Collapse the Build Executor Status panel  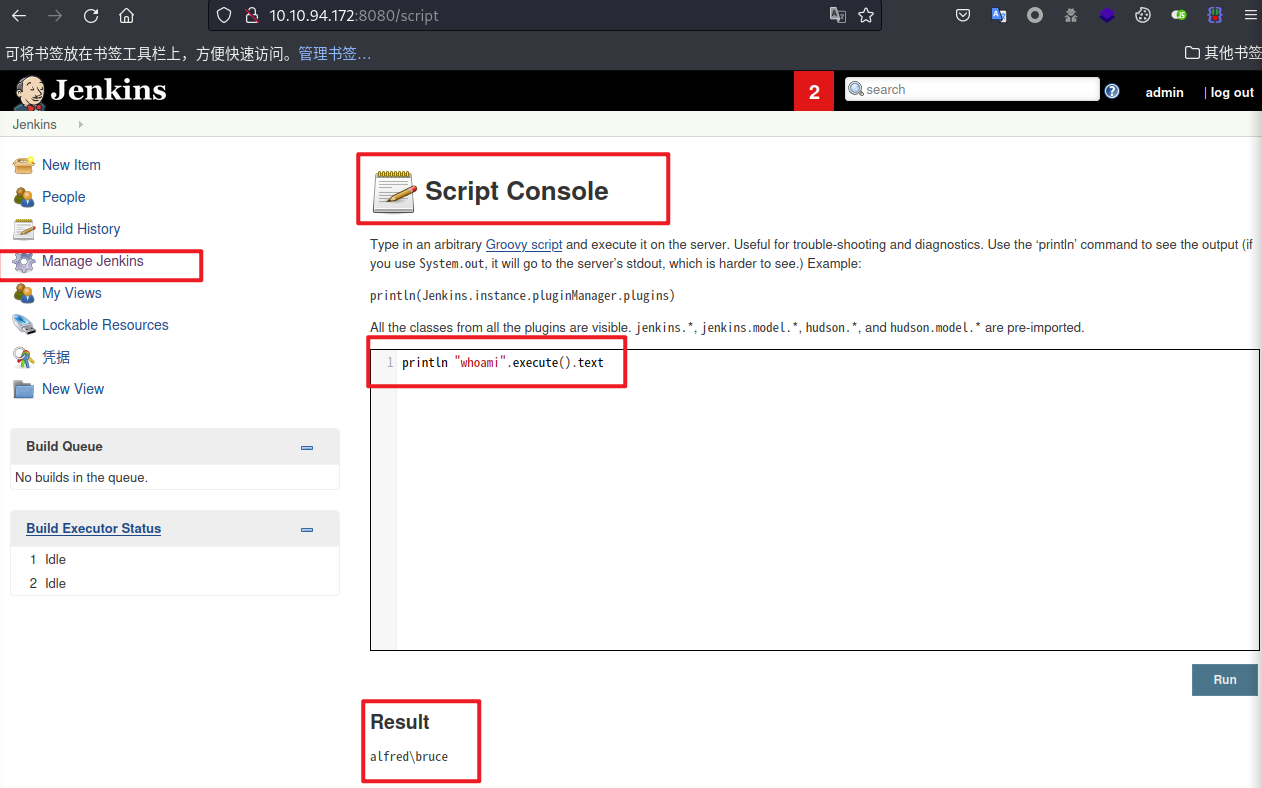(x=307, y=530)
